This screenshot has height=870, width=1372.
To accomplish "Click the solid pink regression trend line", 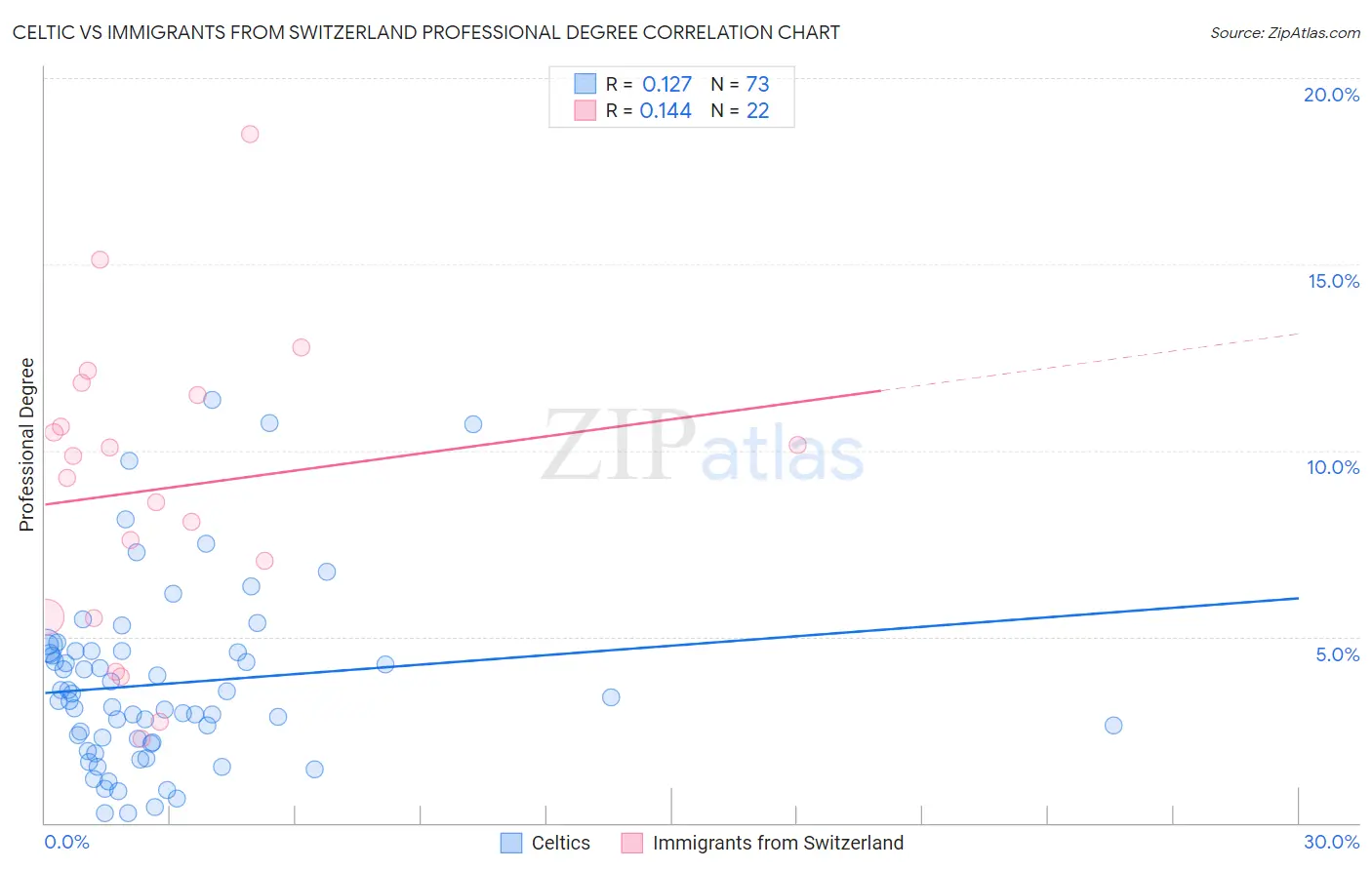I will tap(463, 448).
